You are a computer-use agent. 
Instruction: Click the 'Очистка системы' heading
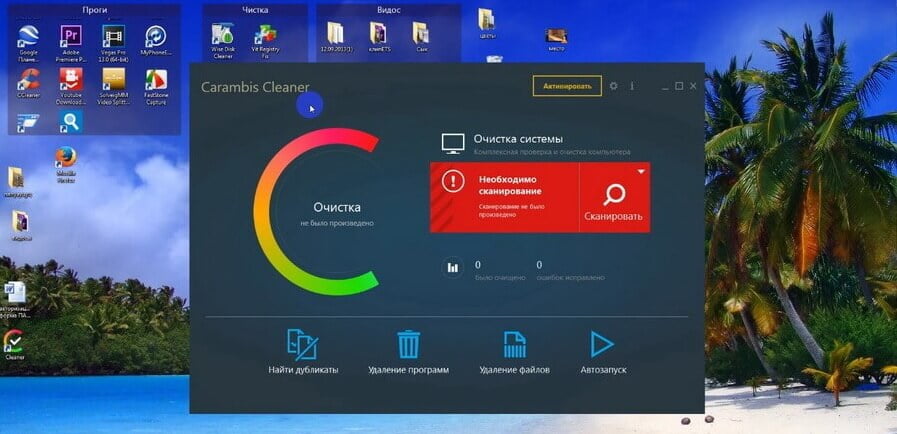tap(518, 138)
